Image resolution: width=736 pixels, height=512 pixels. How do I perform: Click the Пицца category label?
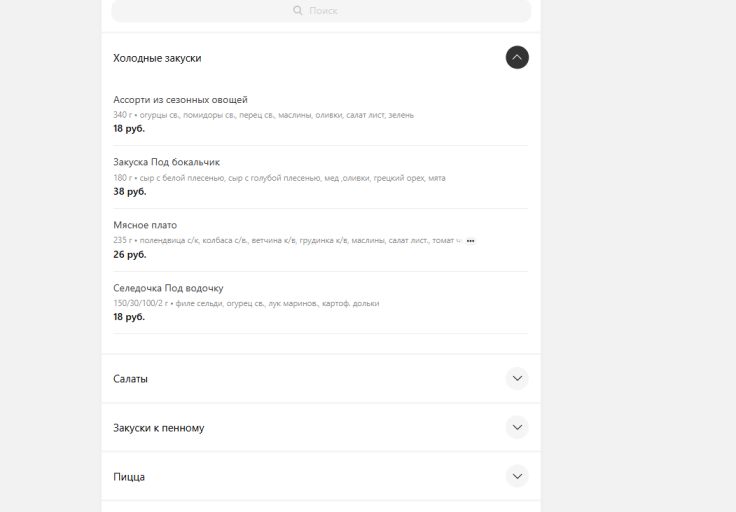coord(129,477)
